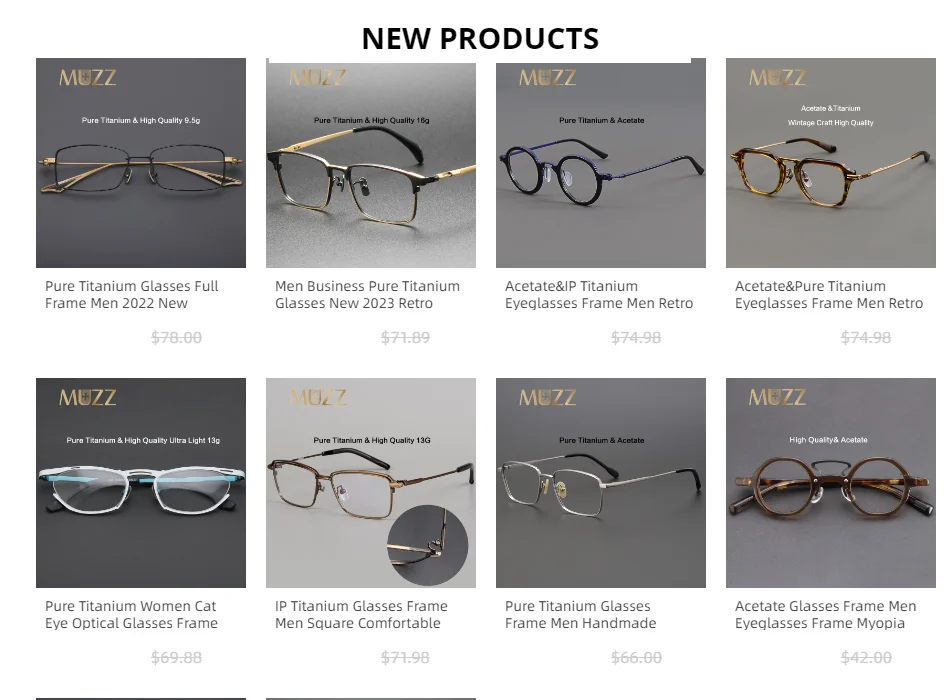This screenshot has width=944, height=700.
Task: Click the MUZZ logo on first product
Action: click(x=88, y=78)
